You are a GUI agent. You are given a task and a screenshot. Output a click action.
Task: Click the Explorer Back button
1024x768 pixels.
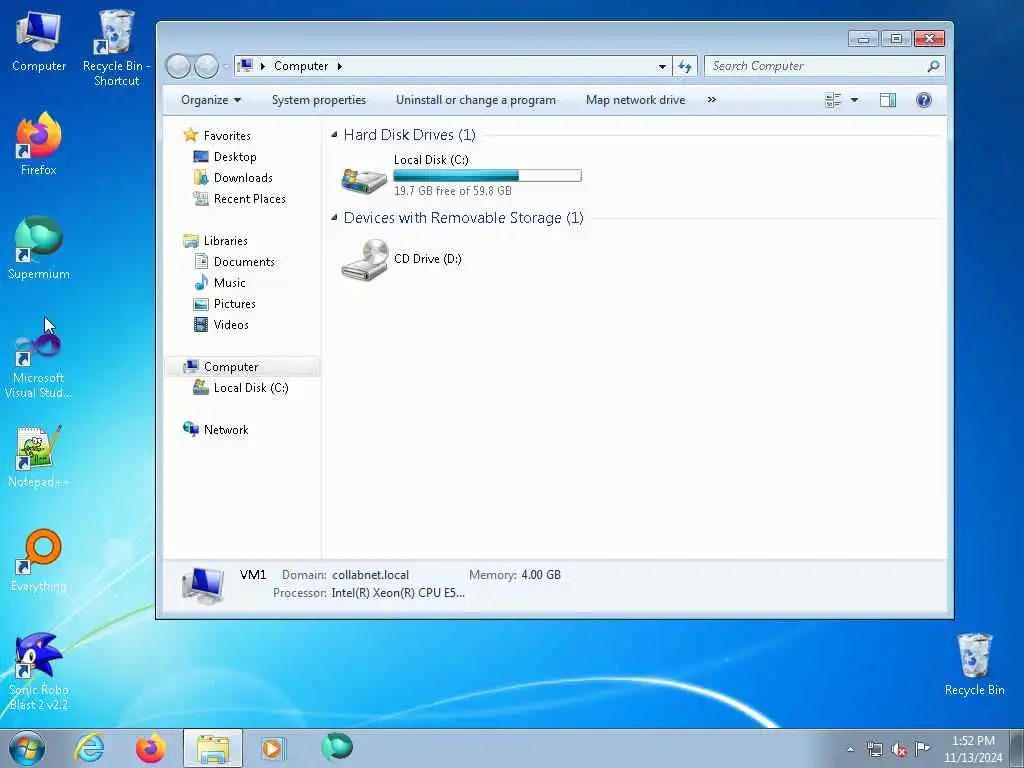[x=178, y=66]
